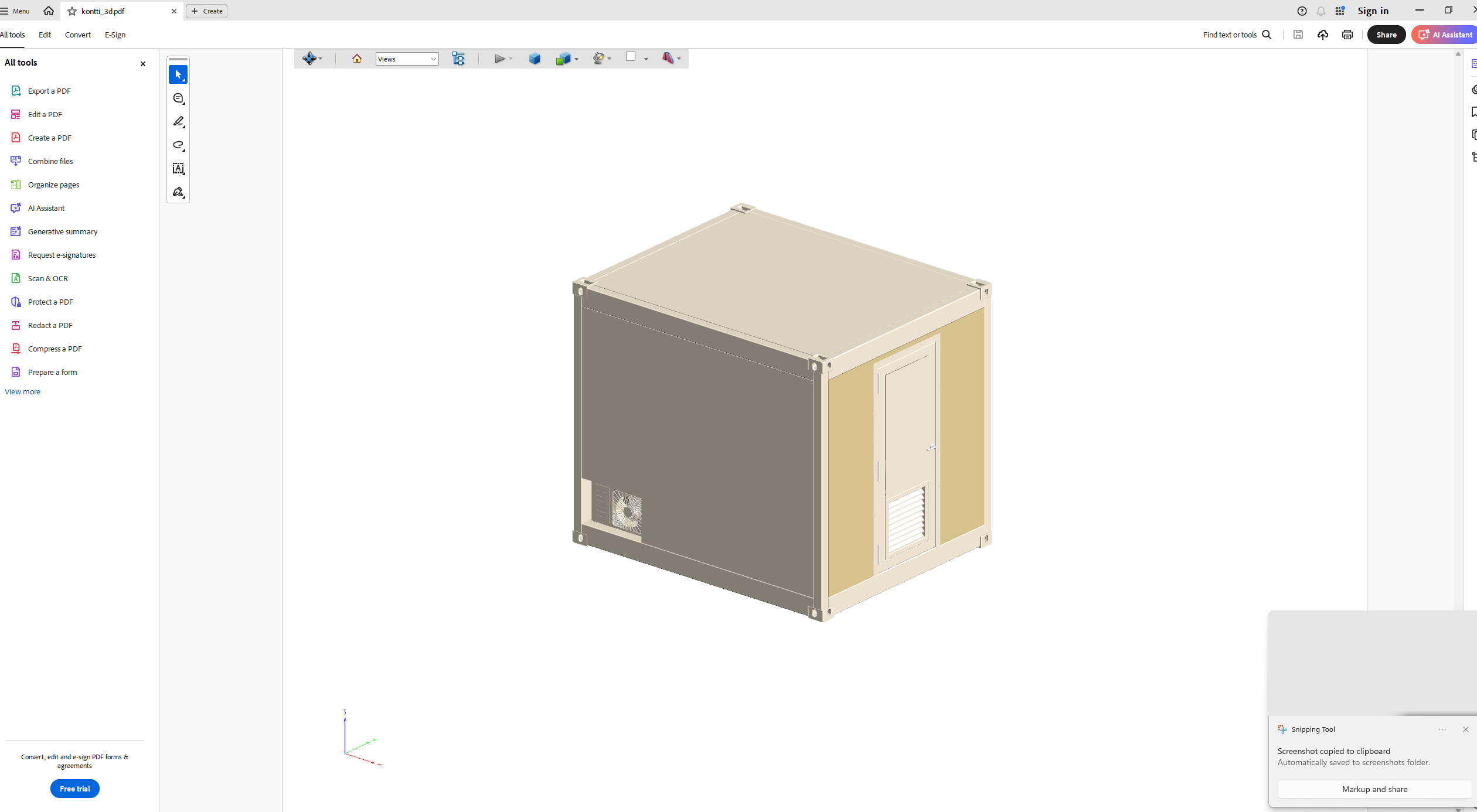The width and height of the screenshot is (1477, 812).
Task: Click the View more link
Action: point(22,392)
